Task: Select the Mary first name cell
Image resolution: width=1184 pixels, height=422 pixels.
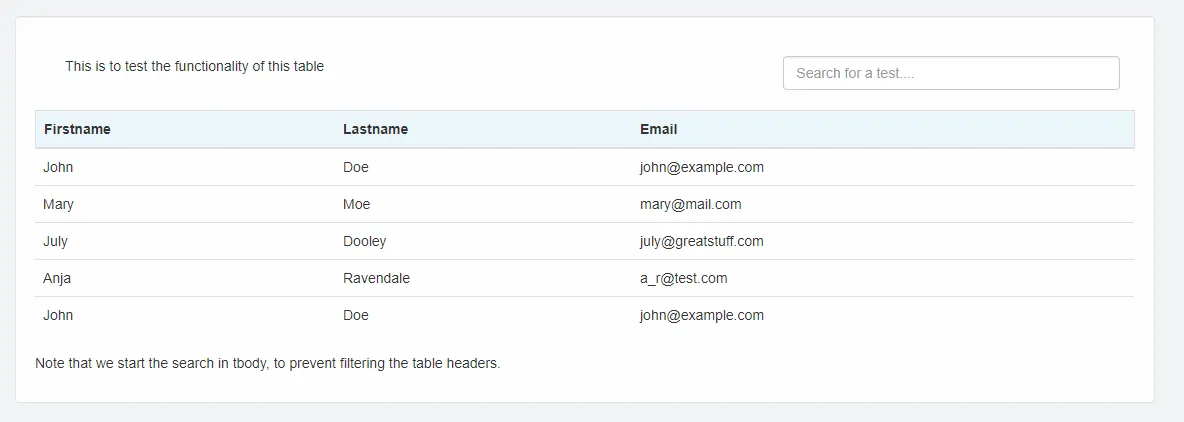Action: pos(58,204)
